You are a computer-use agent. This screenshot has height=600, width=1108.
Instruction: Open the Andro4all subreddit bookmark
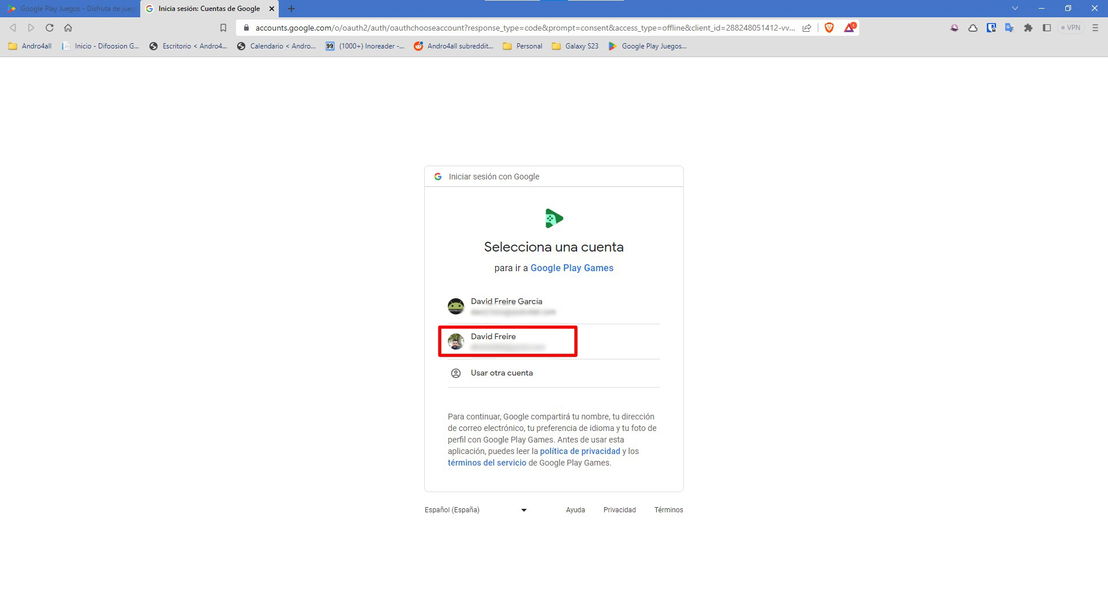click(x=454, y=46)
